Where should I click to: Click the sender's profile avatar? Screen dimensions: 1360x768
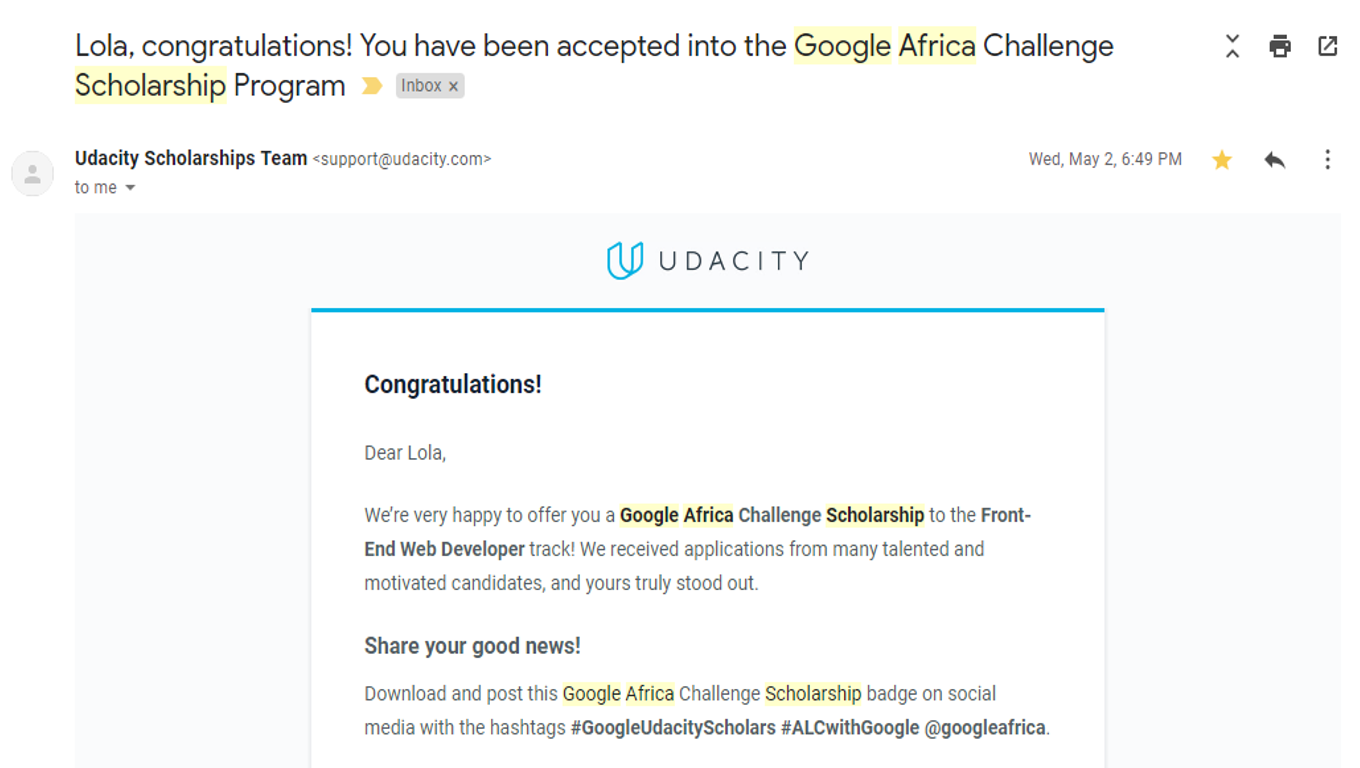32,174
